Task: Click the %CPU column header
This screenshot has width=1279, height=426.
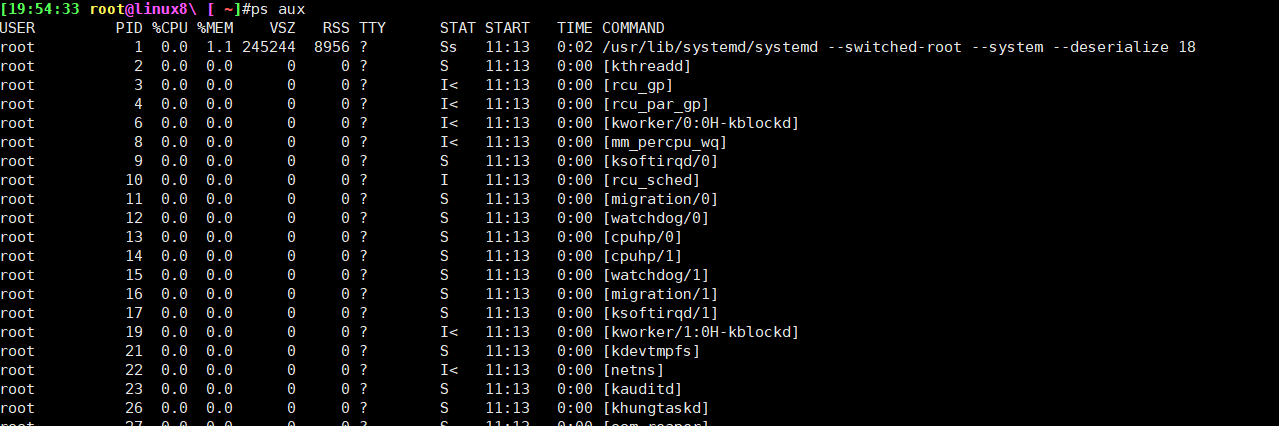Action: [x=169, y=28]
